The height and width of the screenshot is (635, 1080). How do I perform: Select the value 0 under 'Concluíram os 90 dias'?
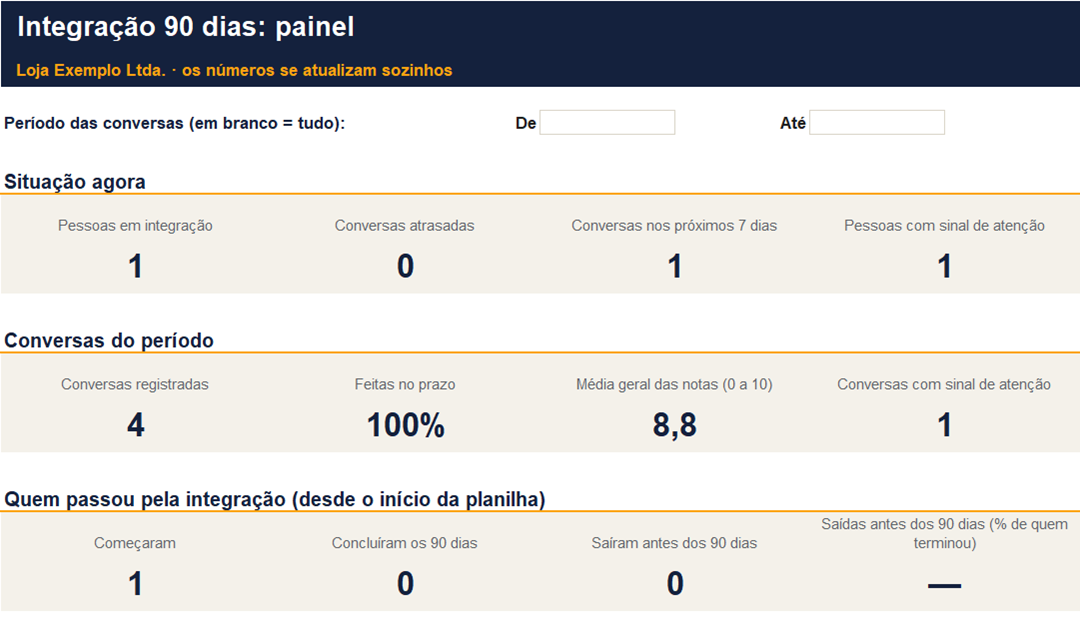[405, 584]
